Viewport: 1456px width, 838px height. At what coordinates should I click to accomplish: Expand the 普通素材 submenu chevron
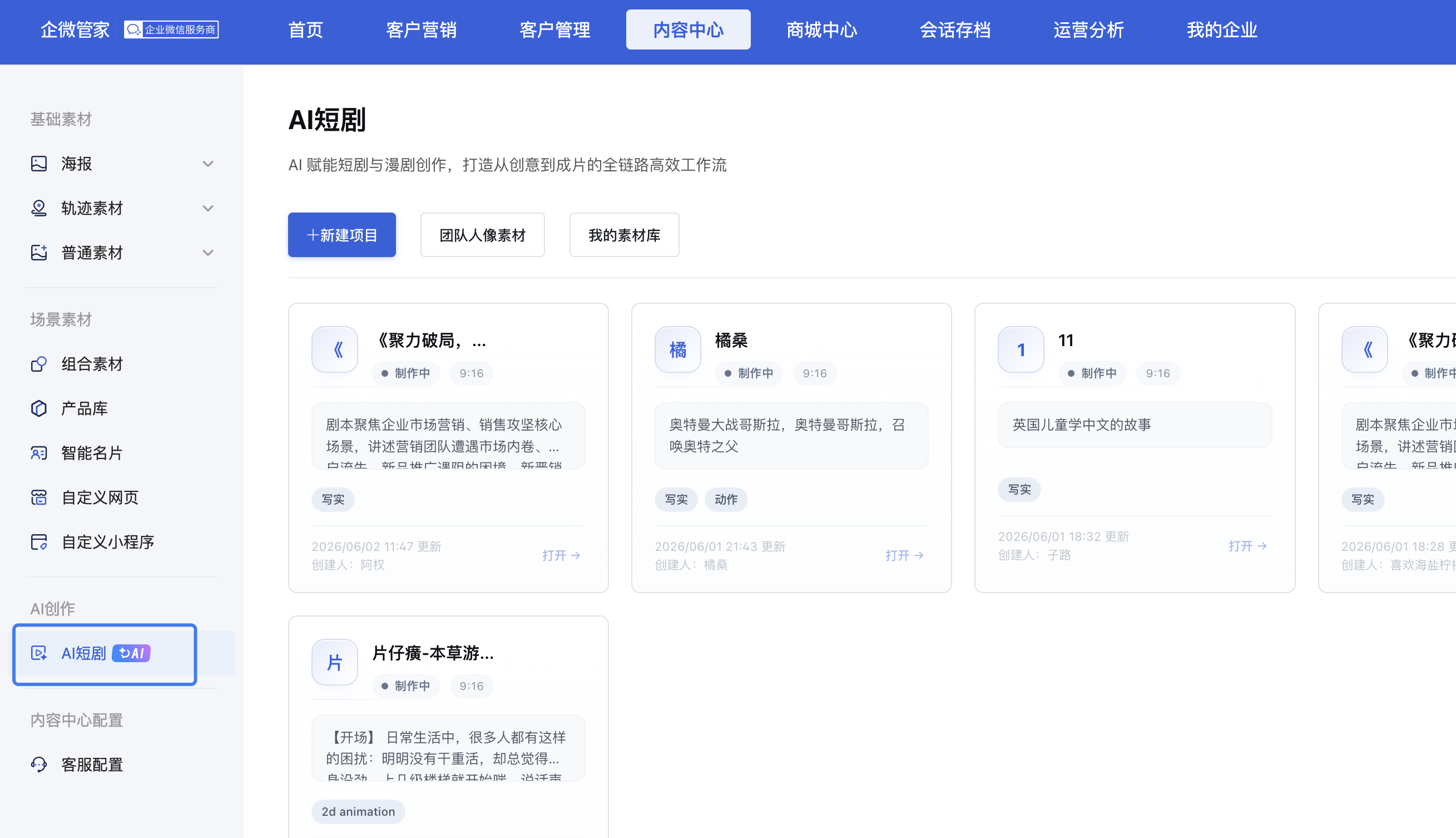(x=208, y=253)
